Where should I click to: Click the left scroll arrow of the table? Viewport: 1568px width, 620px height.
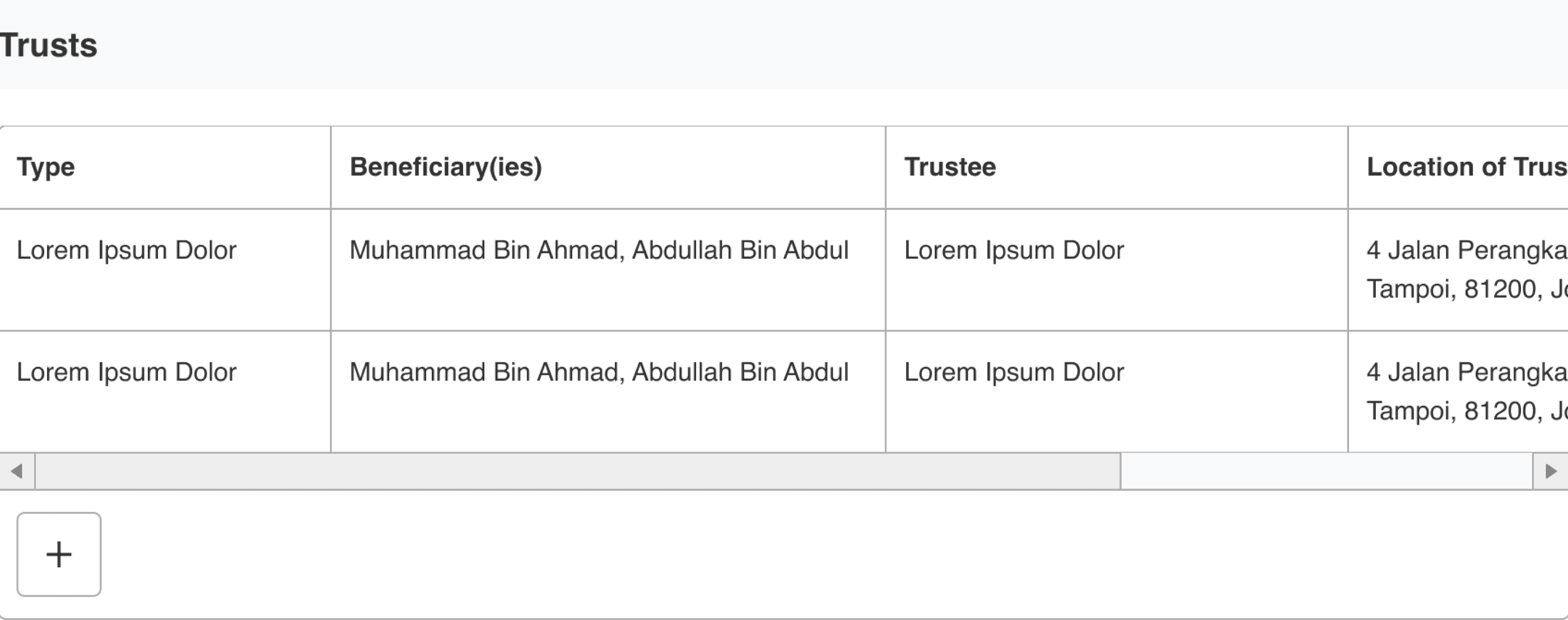coord(17,471)
